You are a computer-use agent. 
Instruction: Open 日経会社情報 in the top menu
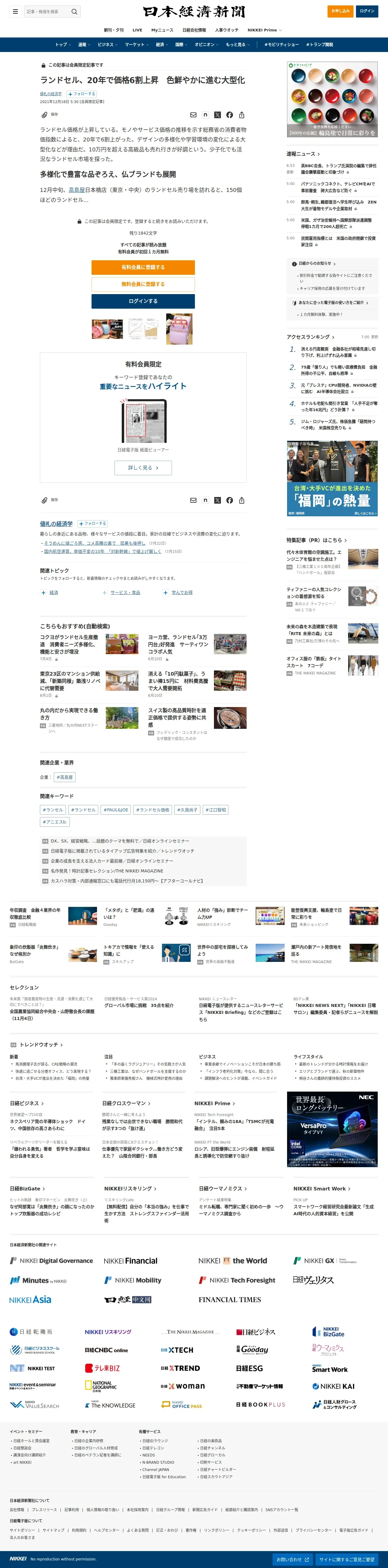pyautogui.click(x=194, y=30)
